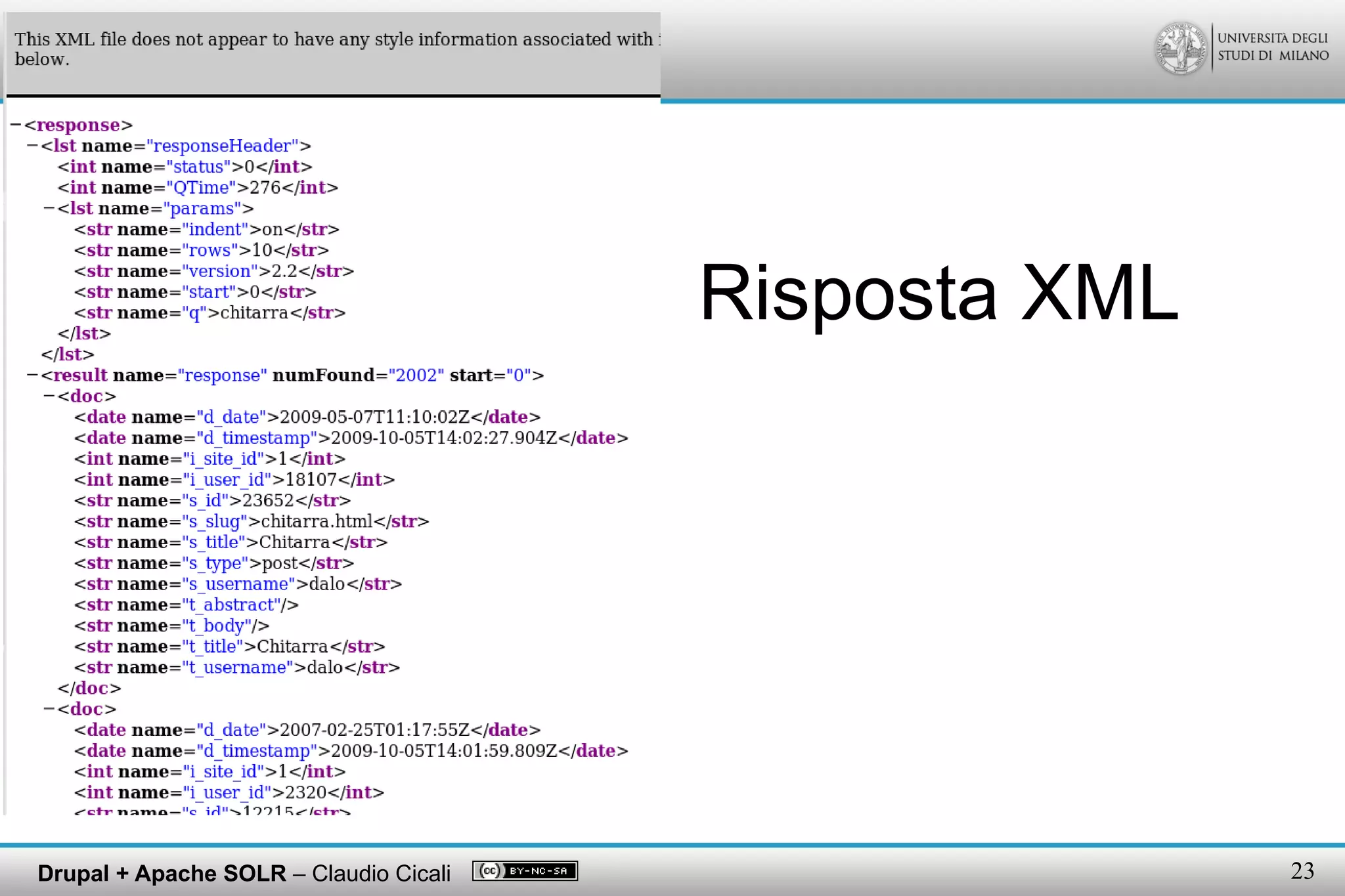Screen dimensions: 1345x896
Task: Click the t_username dalo line
Action: click(x=237, y=668)
